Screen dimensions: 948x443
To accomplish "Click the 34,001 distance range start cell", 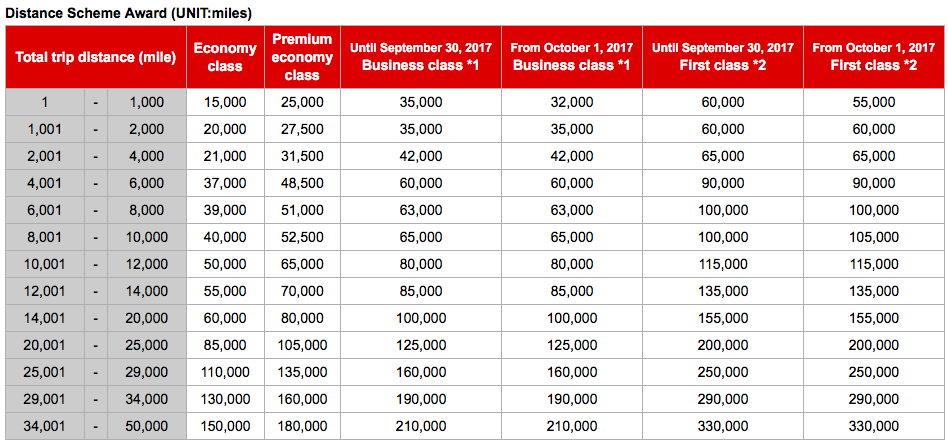I will click(45, 426).
